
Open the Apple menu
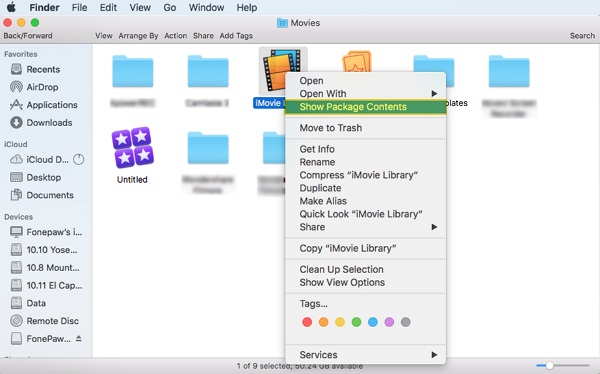[11, 7]
